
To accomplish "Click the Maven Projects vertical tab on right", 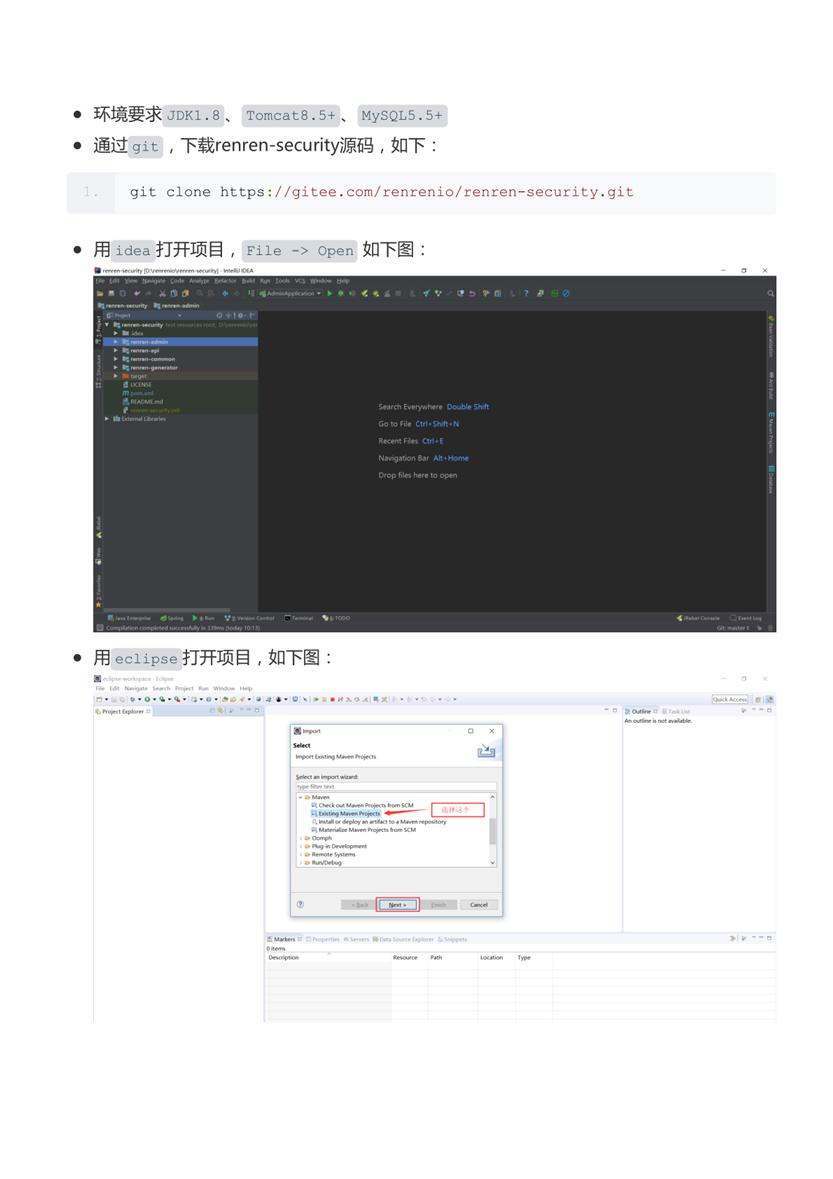I will 771,433.
